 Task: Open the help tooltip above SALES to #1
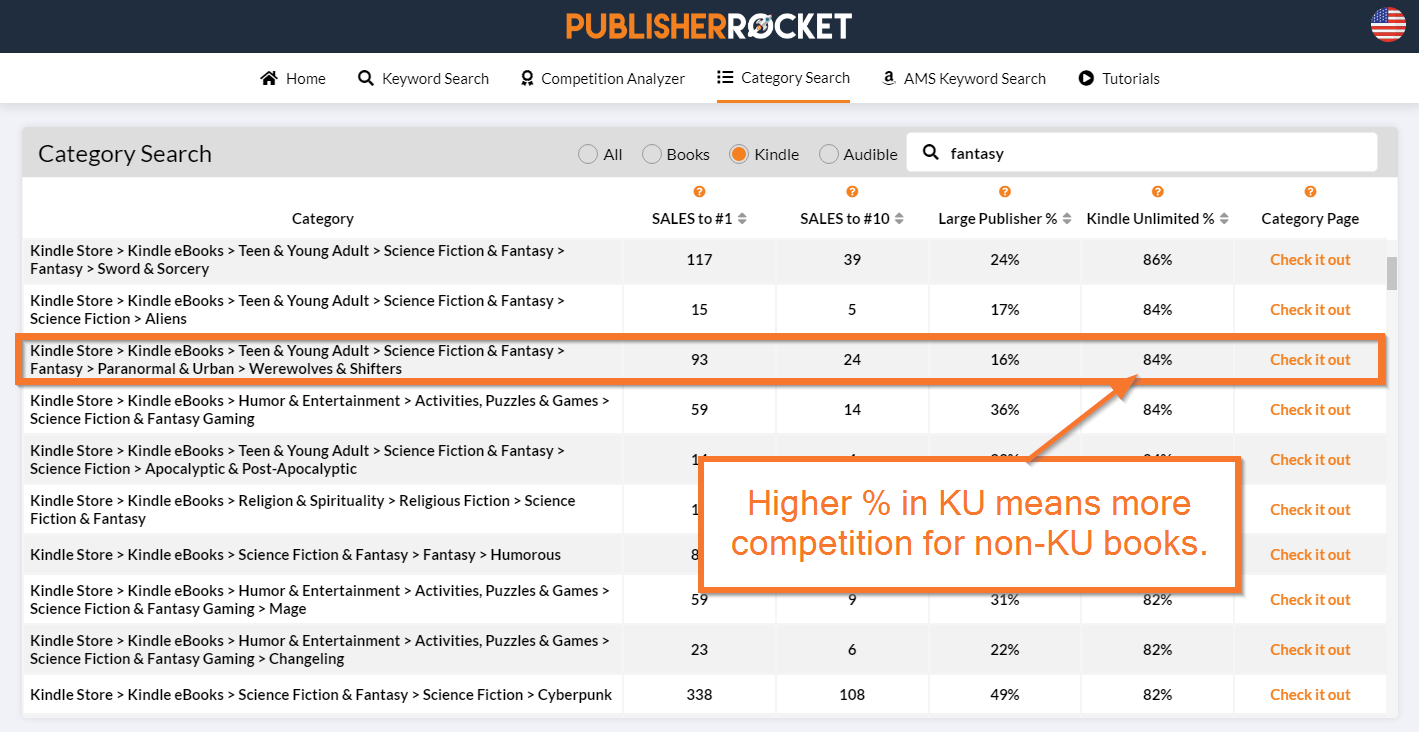tap(699, 191)
